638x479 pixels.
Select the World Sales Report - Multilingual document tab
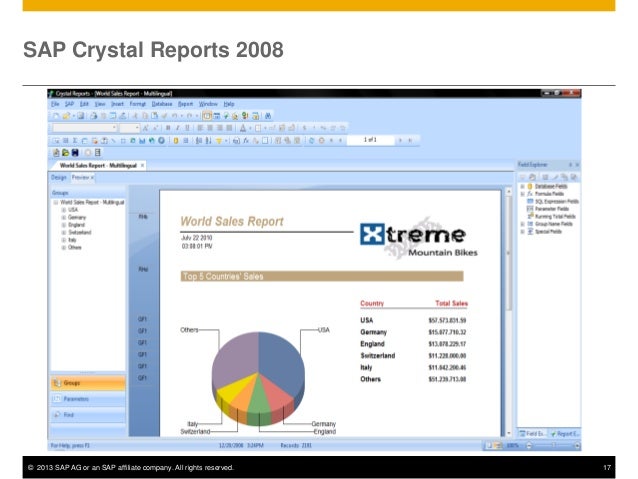pos(98,166)
